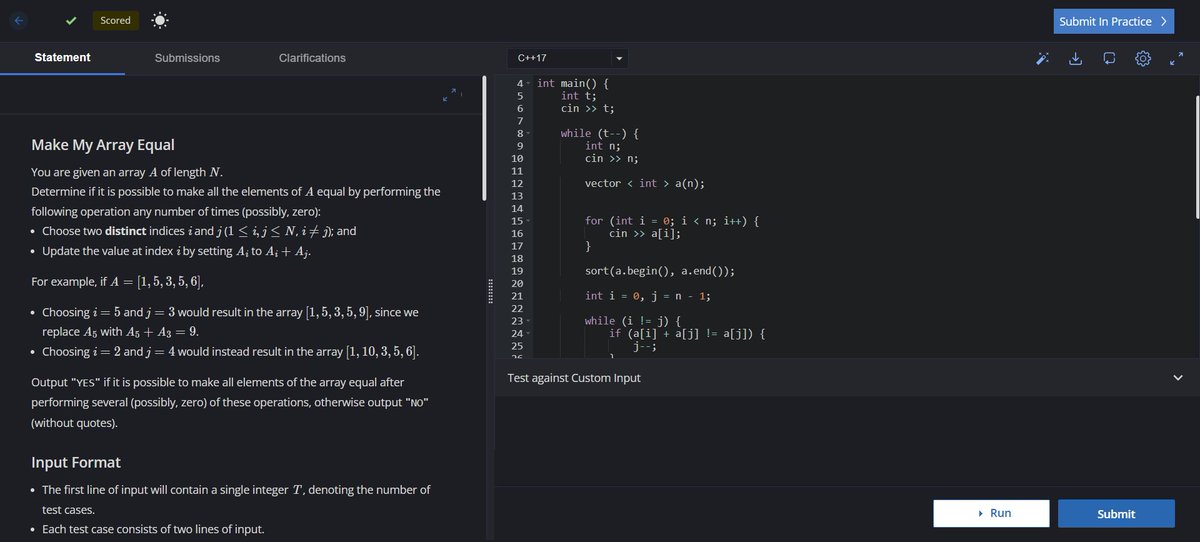The image size is (1200, 542).
Task: Click line number 19 in the gutter
Action: [517, 271]
